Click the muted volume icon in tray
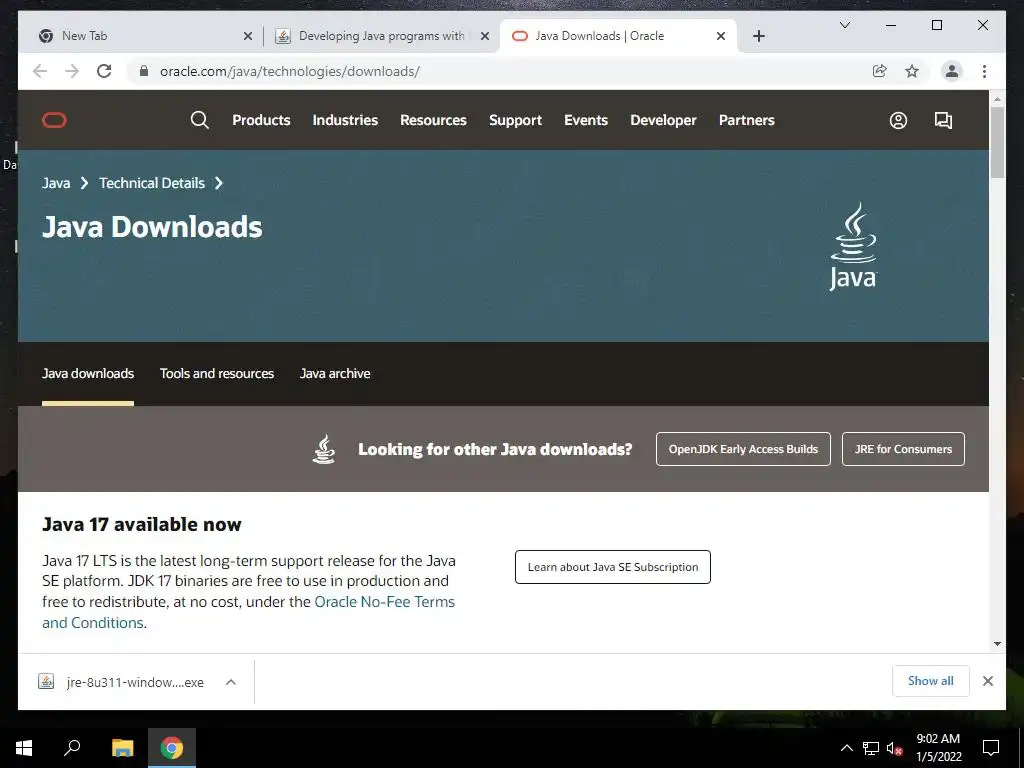The image size is (1024, 768). (x=894, y=748)
